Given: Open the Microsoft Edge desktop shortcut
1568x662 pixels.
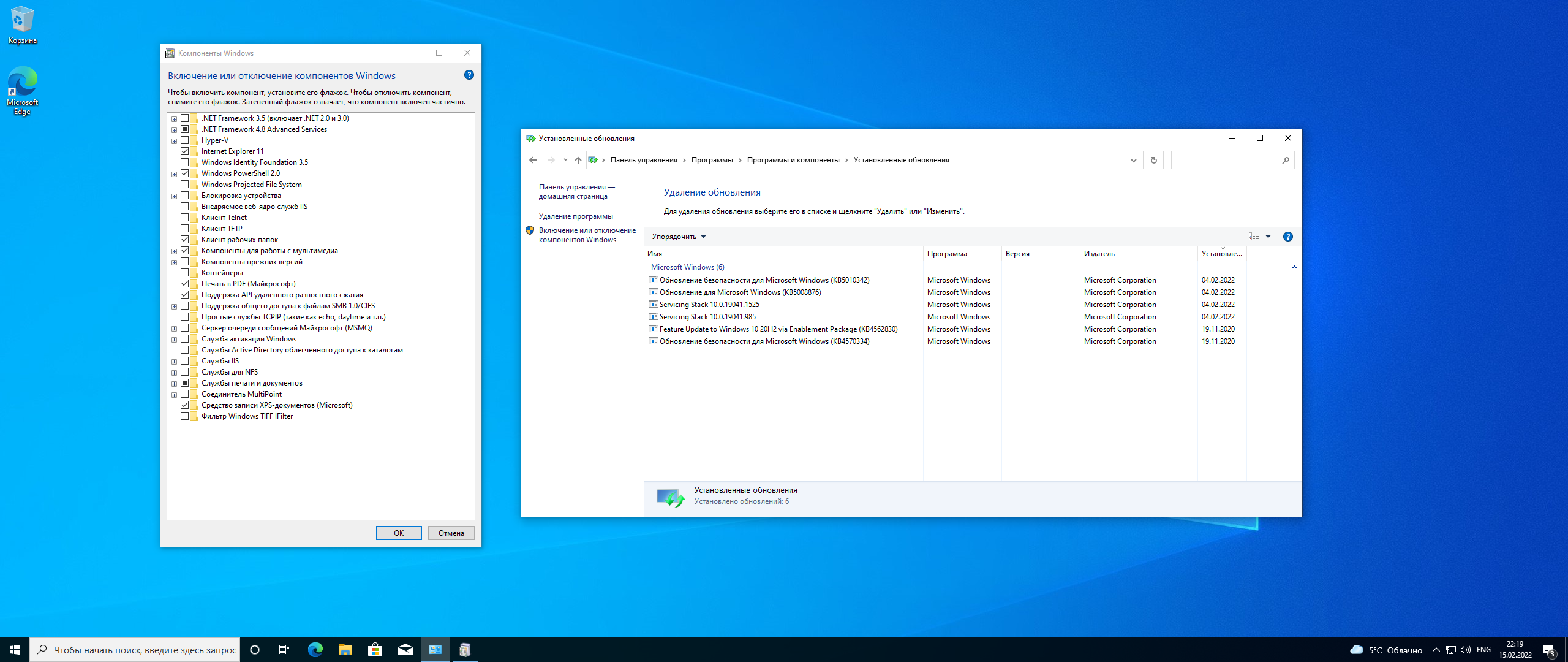Looking at the screenshot, I should [22, 91].
